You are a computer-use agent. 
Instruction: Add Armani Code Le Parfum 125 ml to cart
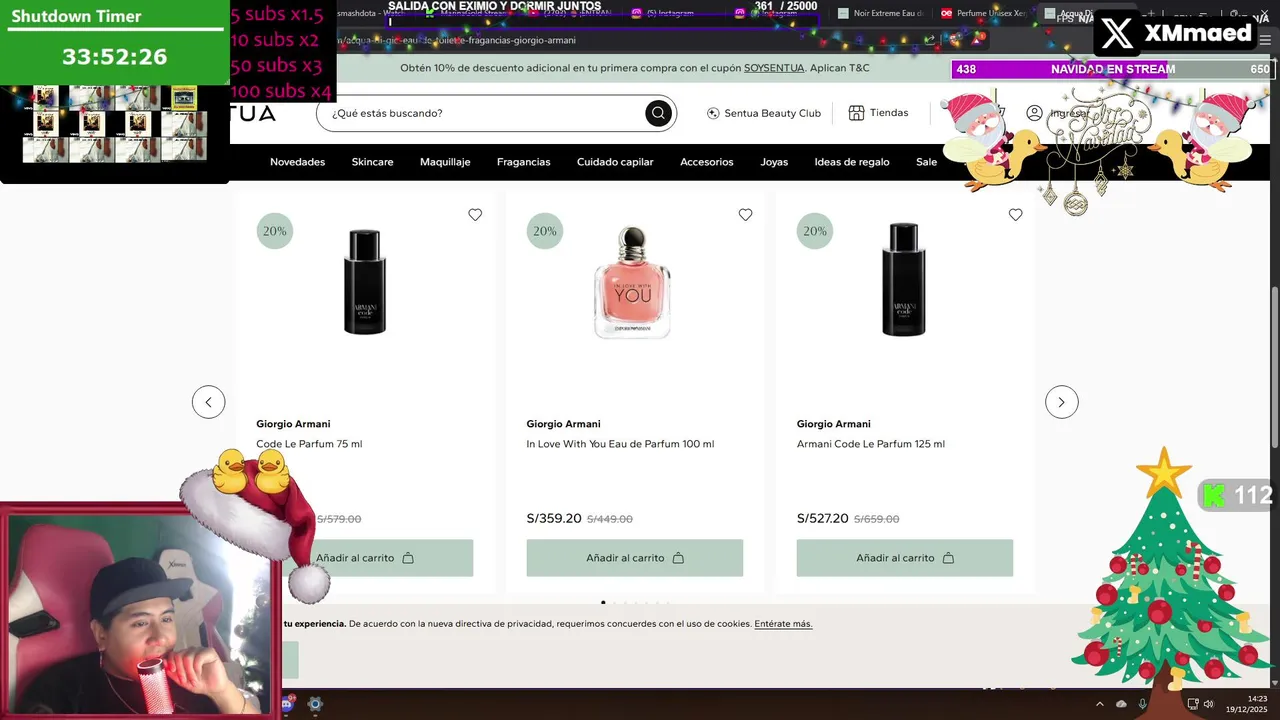[905, 558]
